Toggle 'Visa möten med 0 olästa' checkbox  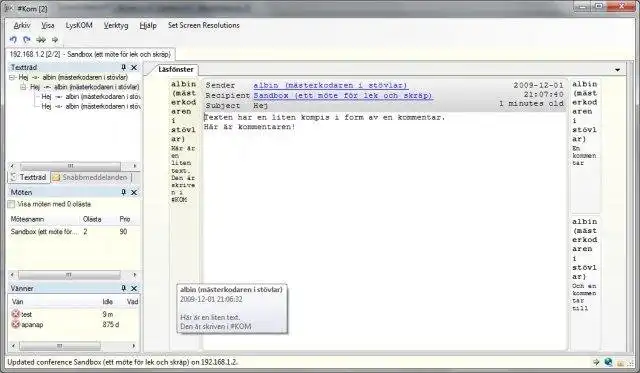11,204
